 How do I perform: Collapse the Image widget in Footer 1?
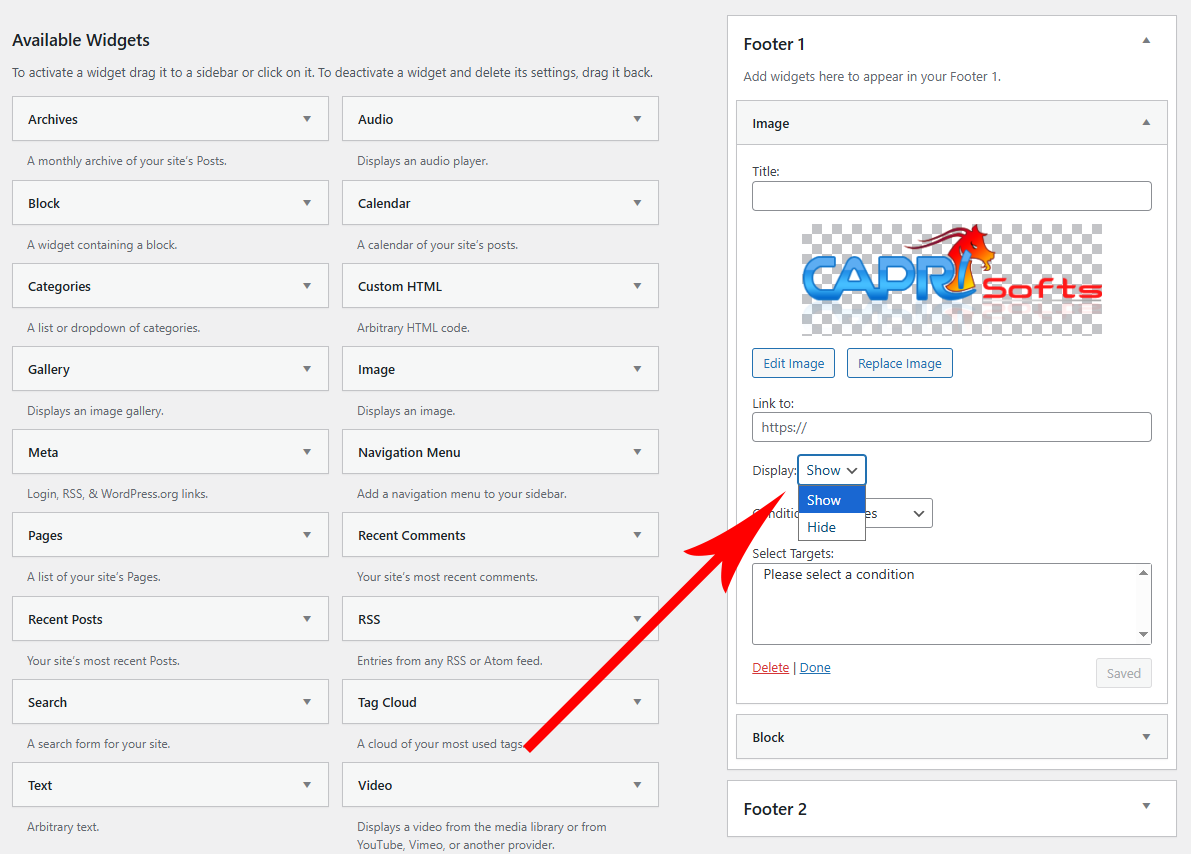1146,122
